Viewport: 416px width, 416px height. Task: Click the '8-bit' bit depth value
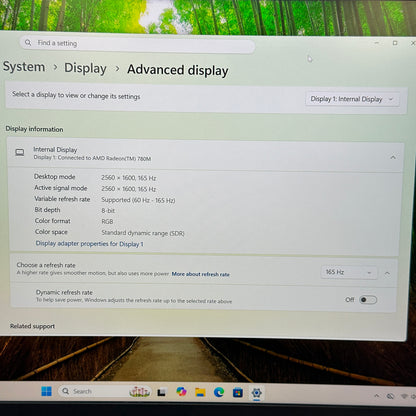tap(108, 211)
